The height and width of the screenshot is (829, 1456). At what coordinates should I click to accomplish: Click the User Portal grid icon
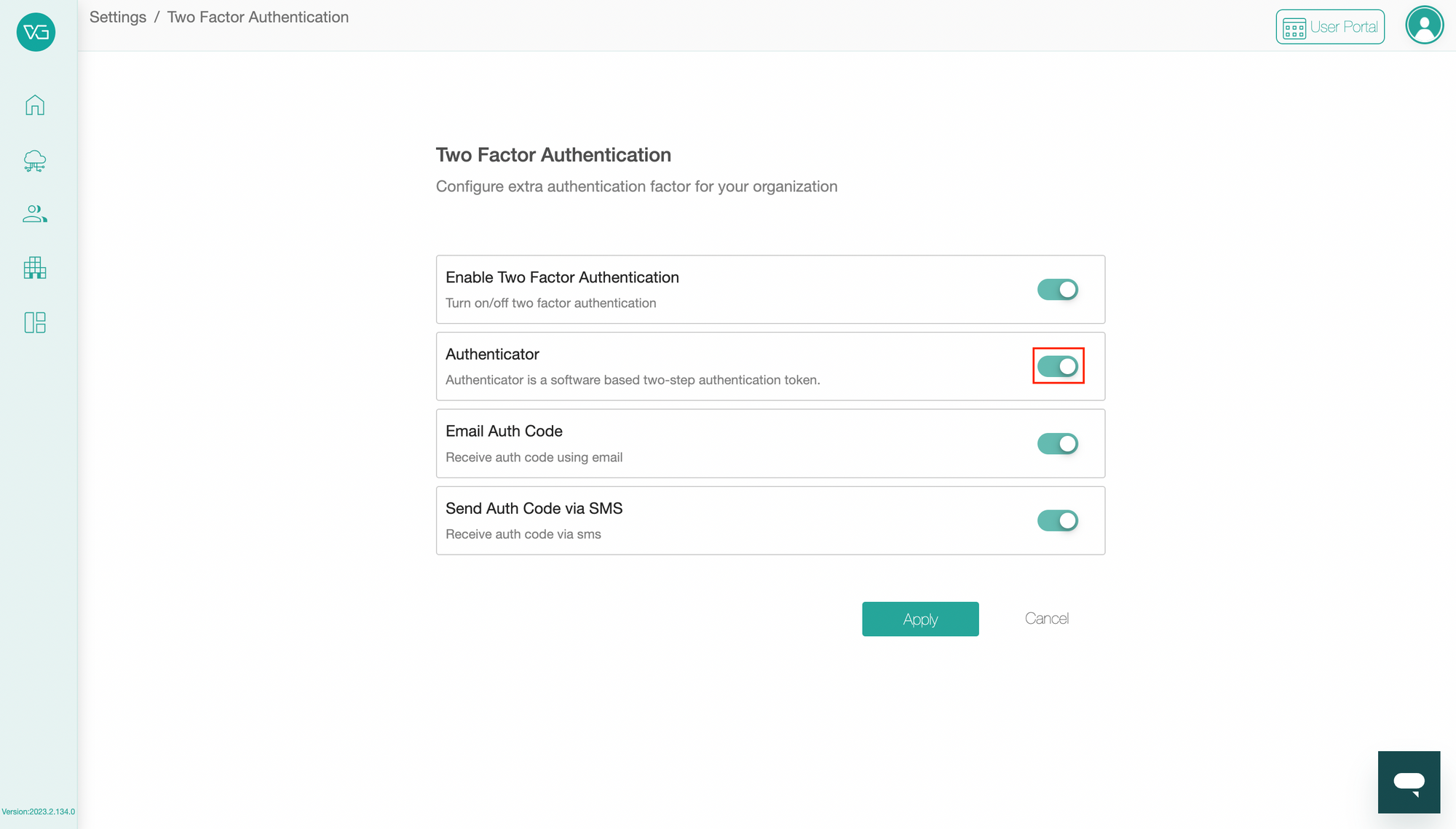click(1294, 28)
